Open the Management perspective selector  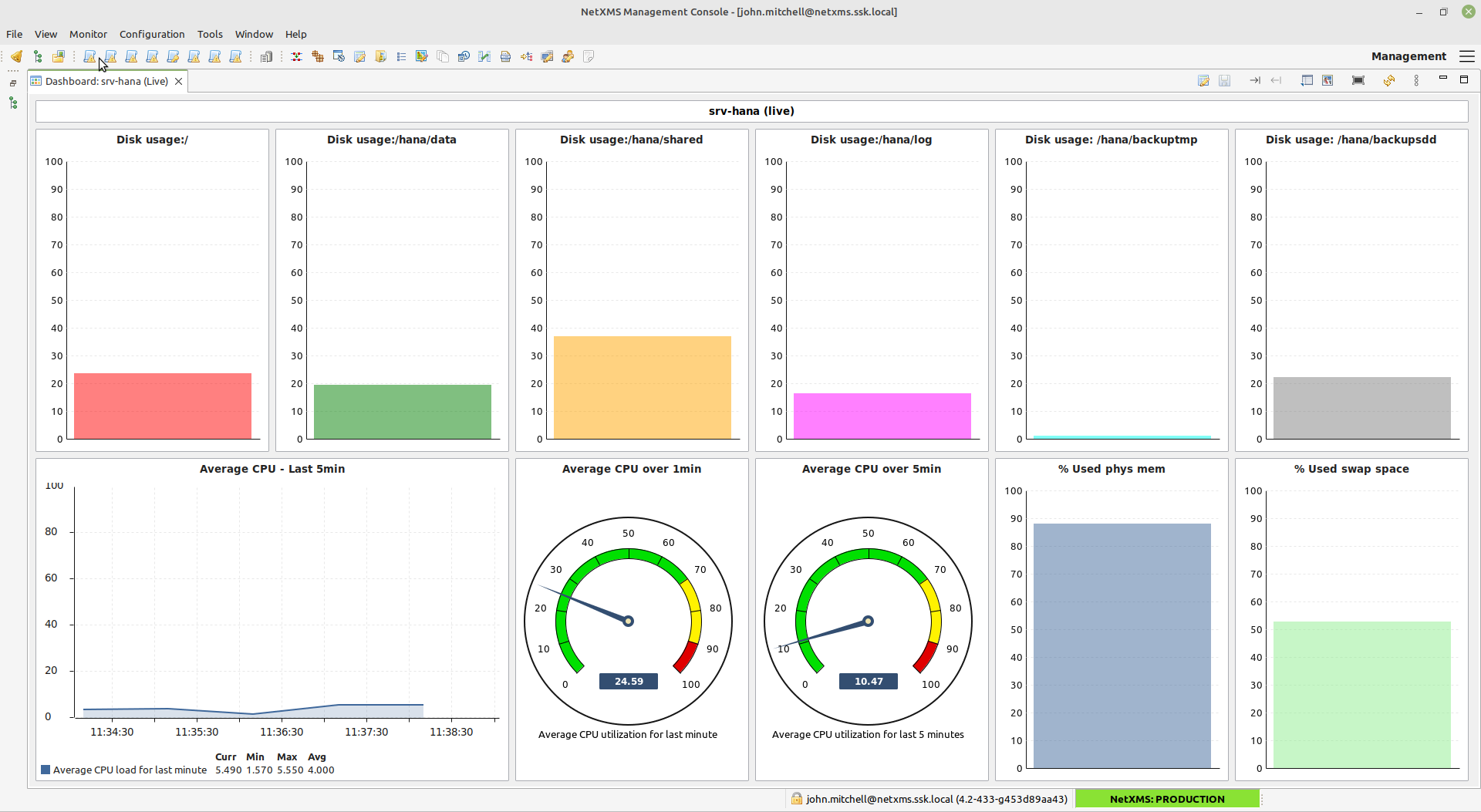(1408, 56)
